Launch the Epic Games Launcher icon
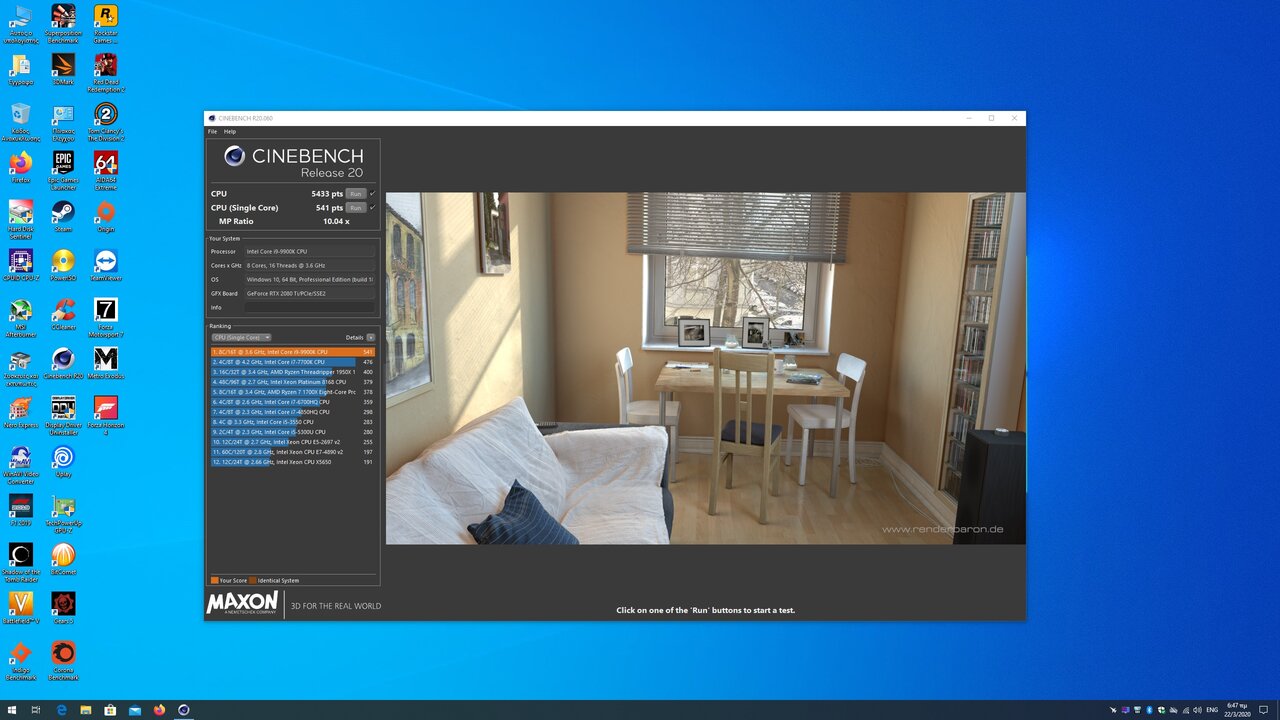The image size is (1280, 720). click(x=63, y=170)
